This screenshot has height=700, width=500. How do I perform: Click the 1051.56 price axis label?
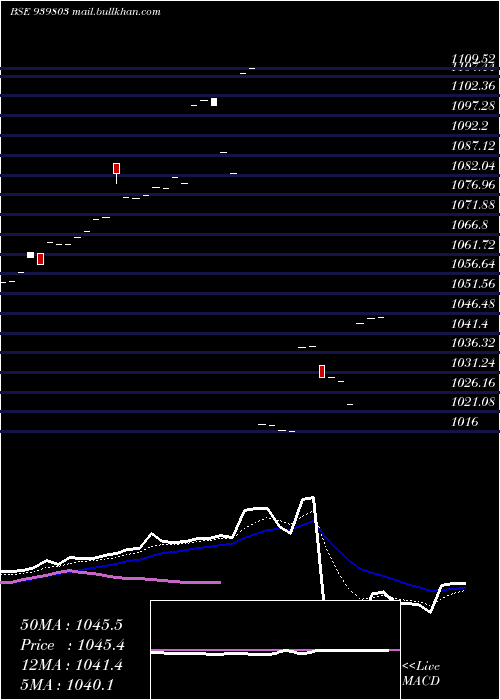473,284
